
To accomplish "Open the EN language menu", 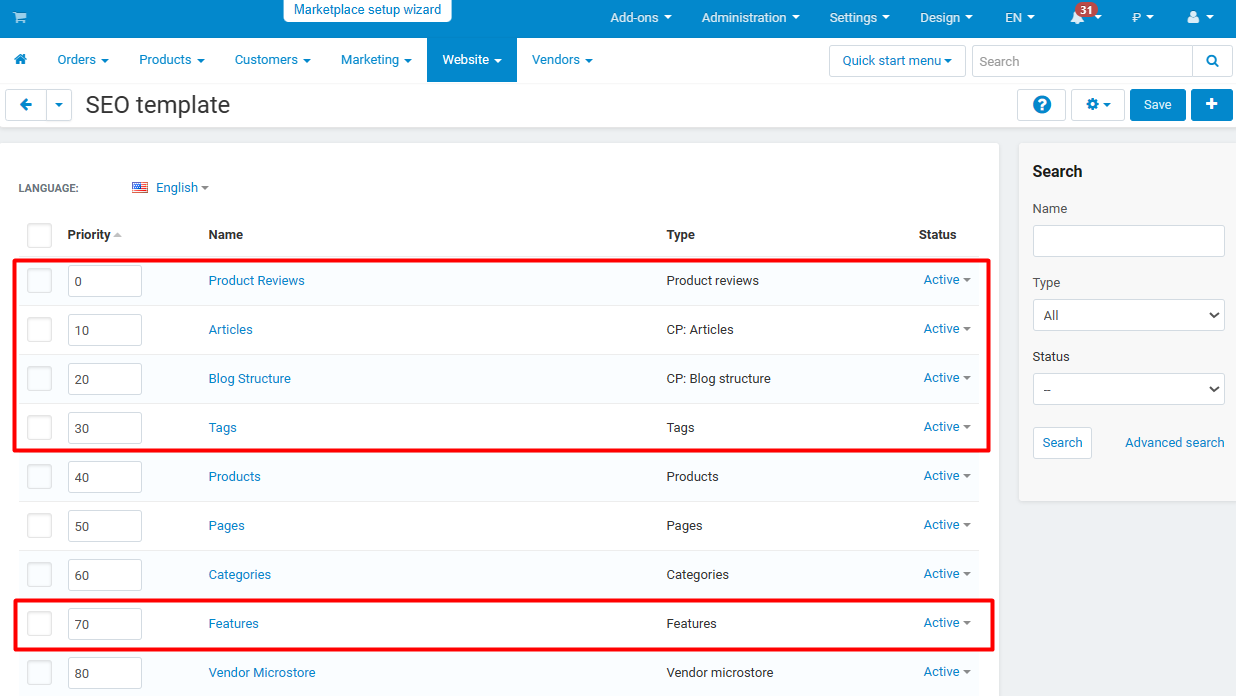I will point(1019,17).
